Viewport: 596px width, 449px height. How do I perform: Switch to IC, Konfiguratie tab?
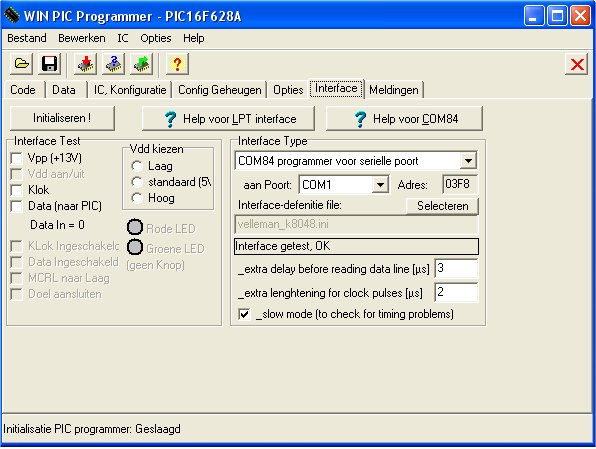pos(130,90)
